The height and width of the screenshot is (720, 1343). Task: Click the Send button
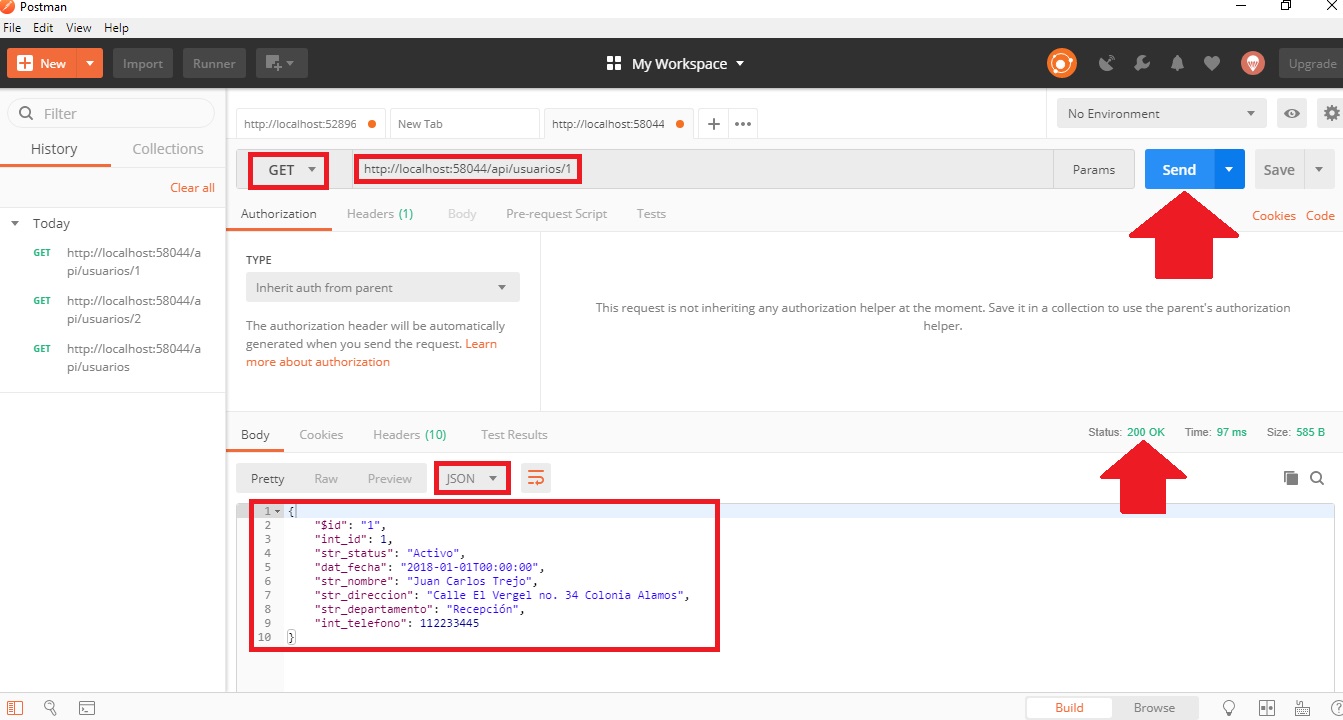point(1177,169)
